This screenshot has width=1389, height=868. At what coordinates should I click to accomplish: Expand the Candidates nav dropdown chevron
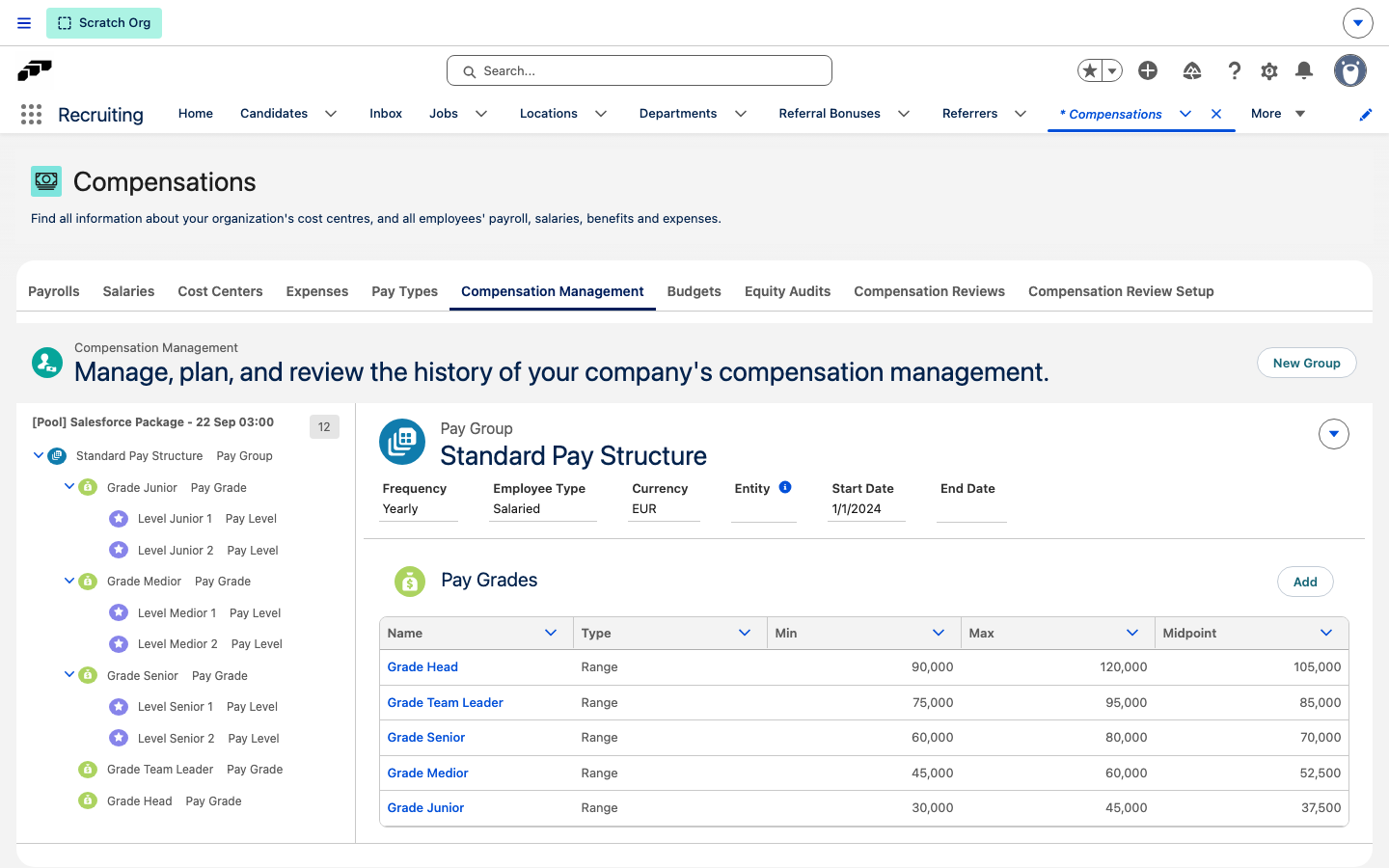(331, 114)
